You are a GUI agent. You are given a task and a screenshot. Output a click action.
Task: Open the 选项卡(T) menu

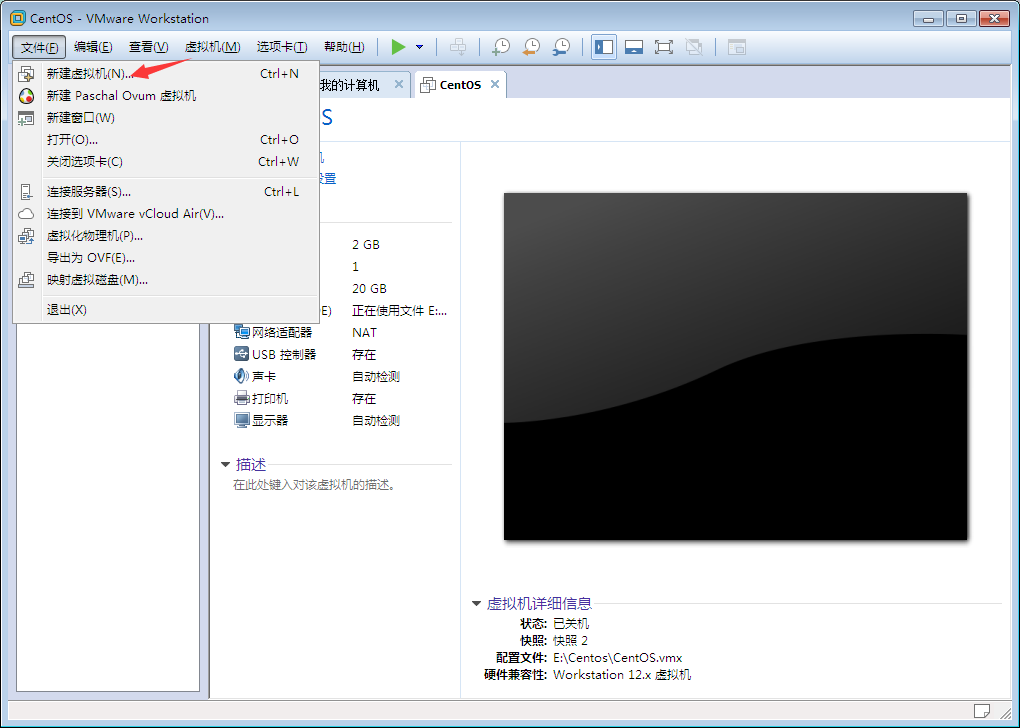[282, 47]
